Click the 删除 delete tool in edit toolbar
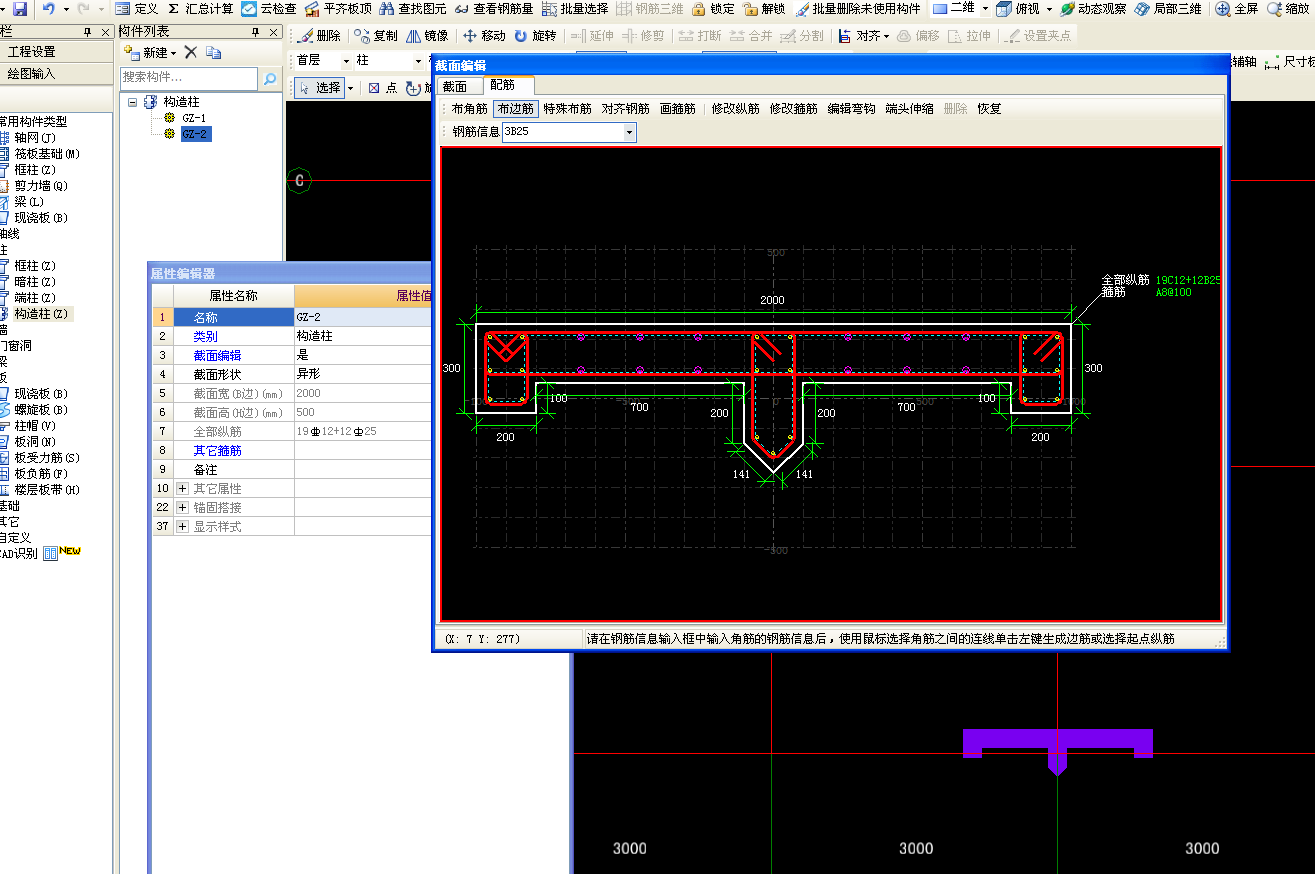This screenshot has height=874, width=1315. coord(320,35)
